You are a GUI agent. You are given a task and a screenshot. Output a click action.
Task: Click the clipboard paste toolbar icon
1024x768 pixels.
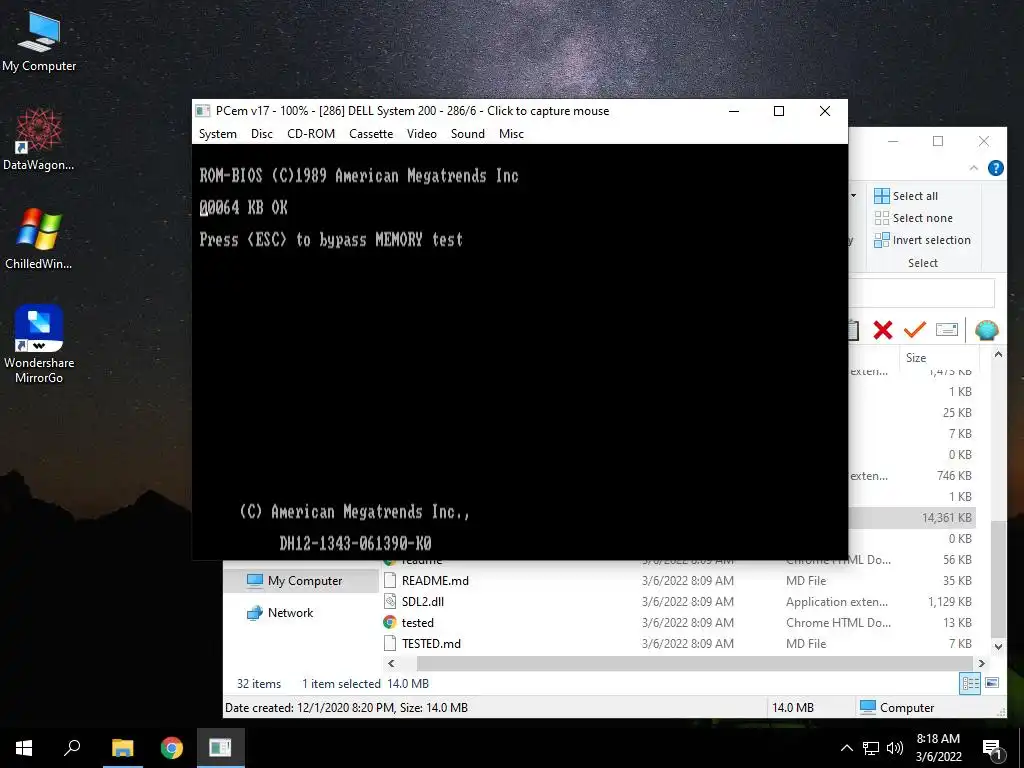[x=854, y=330]
